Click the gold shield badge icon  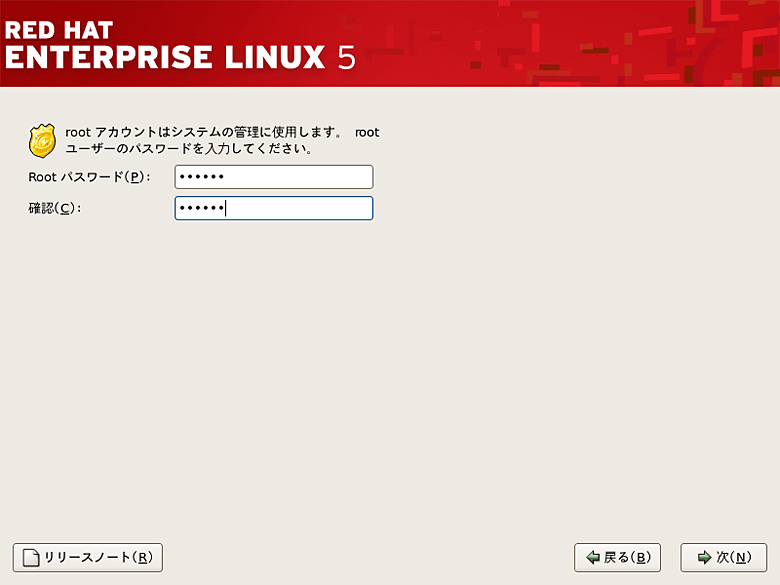(x=42, y=141)
